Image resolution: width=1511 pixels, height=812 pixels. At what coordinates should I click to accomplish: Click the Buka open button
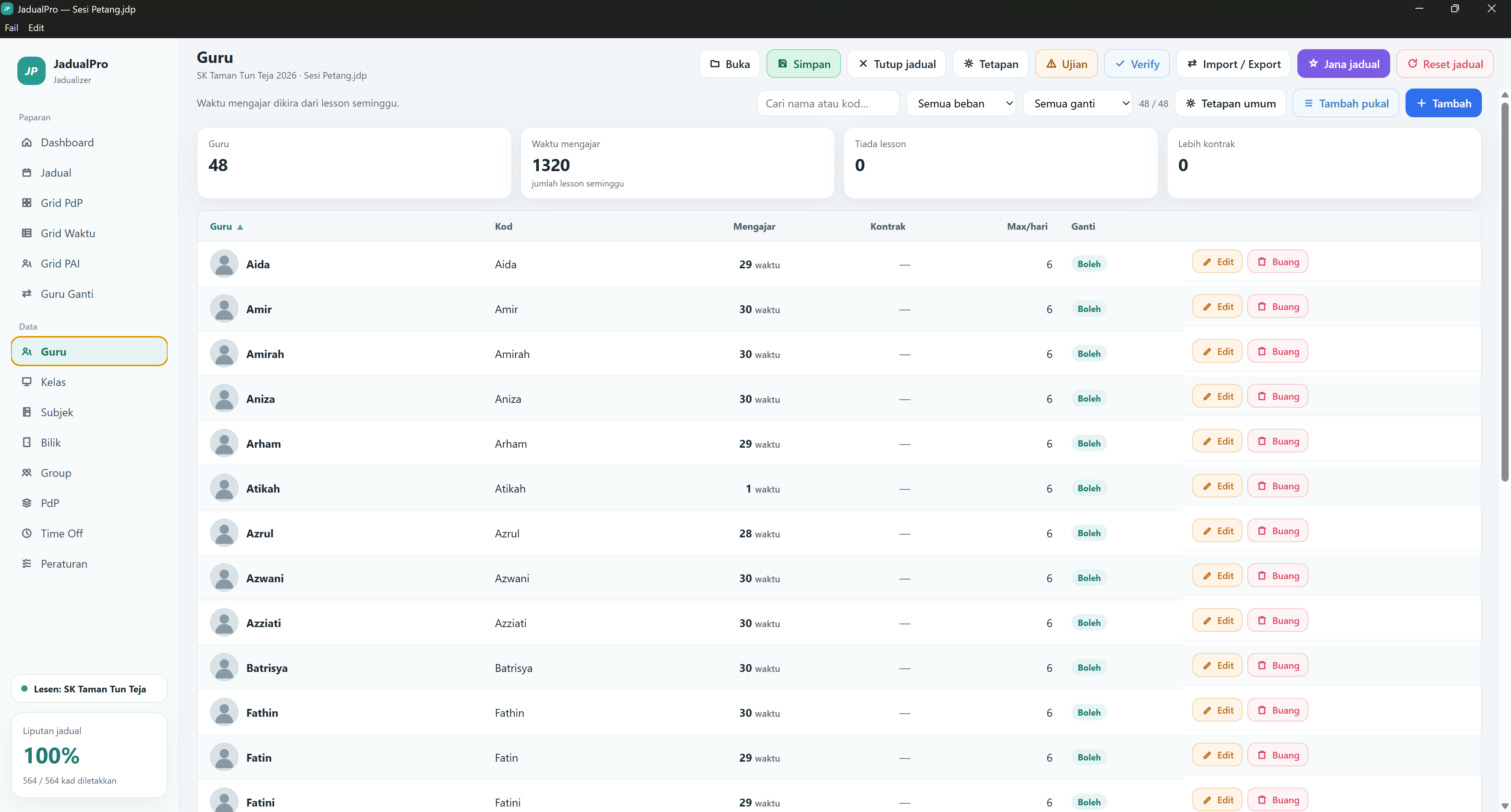pyautogui.click(x=729, y=64)
